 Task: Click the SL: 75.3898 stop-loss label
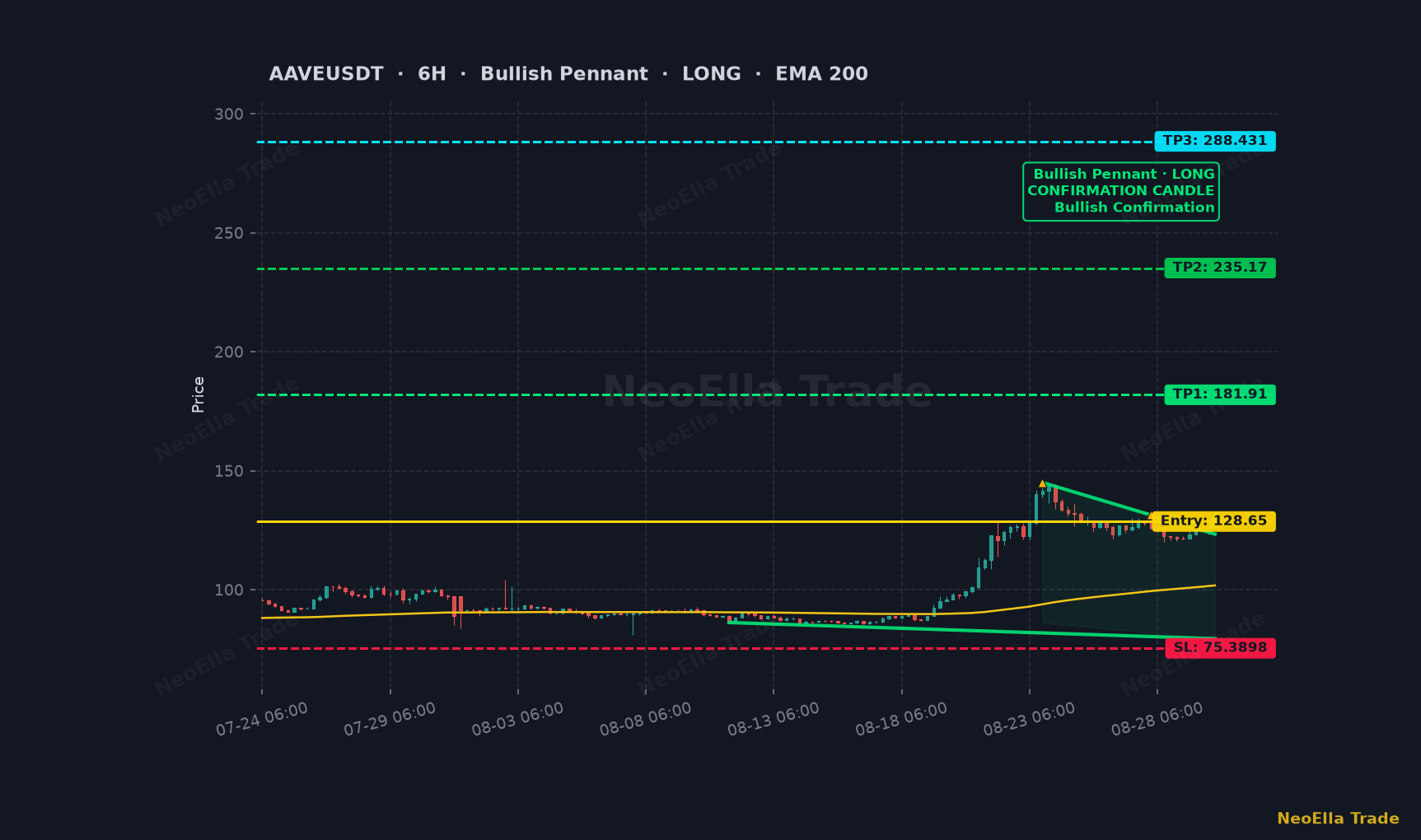tap(1221, 648)
